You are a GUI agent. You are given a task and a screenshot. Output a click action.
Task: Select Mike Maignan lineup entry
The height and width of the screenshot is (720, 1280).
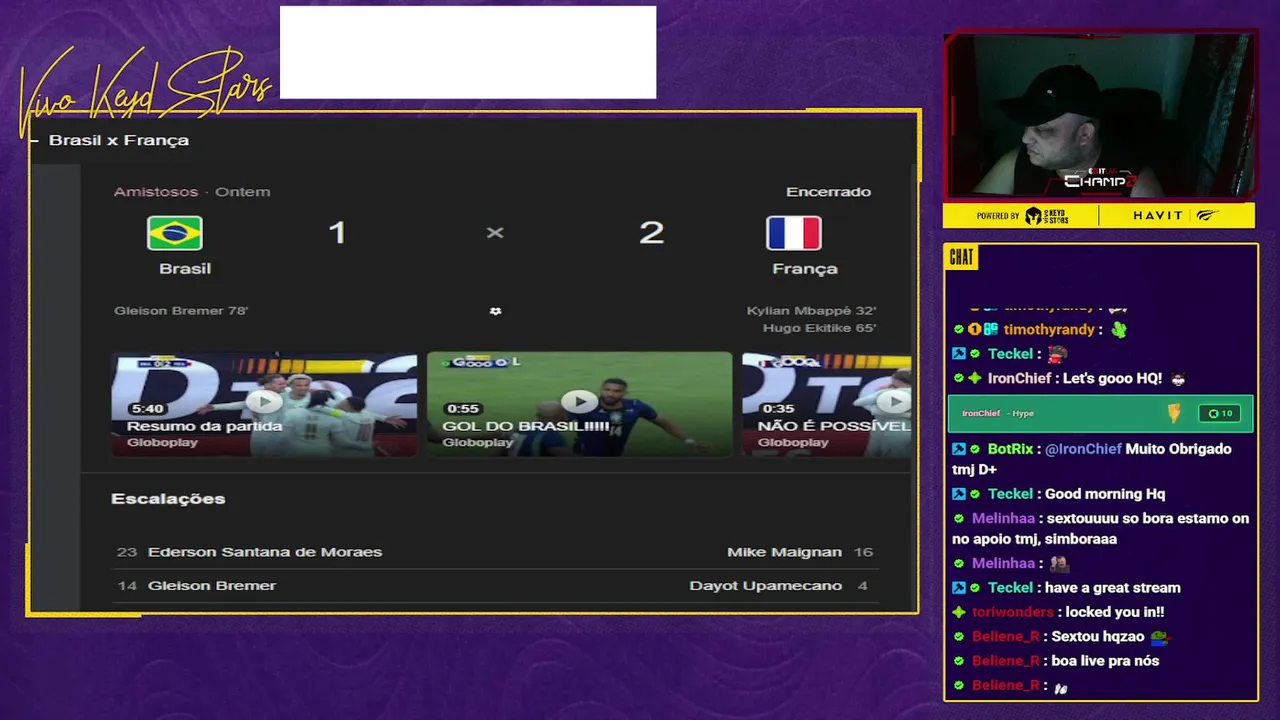(x=800, y=552)
